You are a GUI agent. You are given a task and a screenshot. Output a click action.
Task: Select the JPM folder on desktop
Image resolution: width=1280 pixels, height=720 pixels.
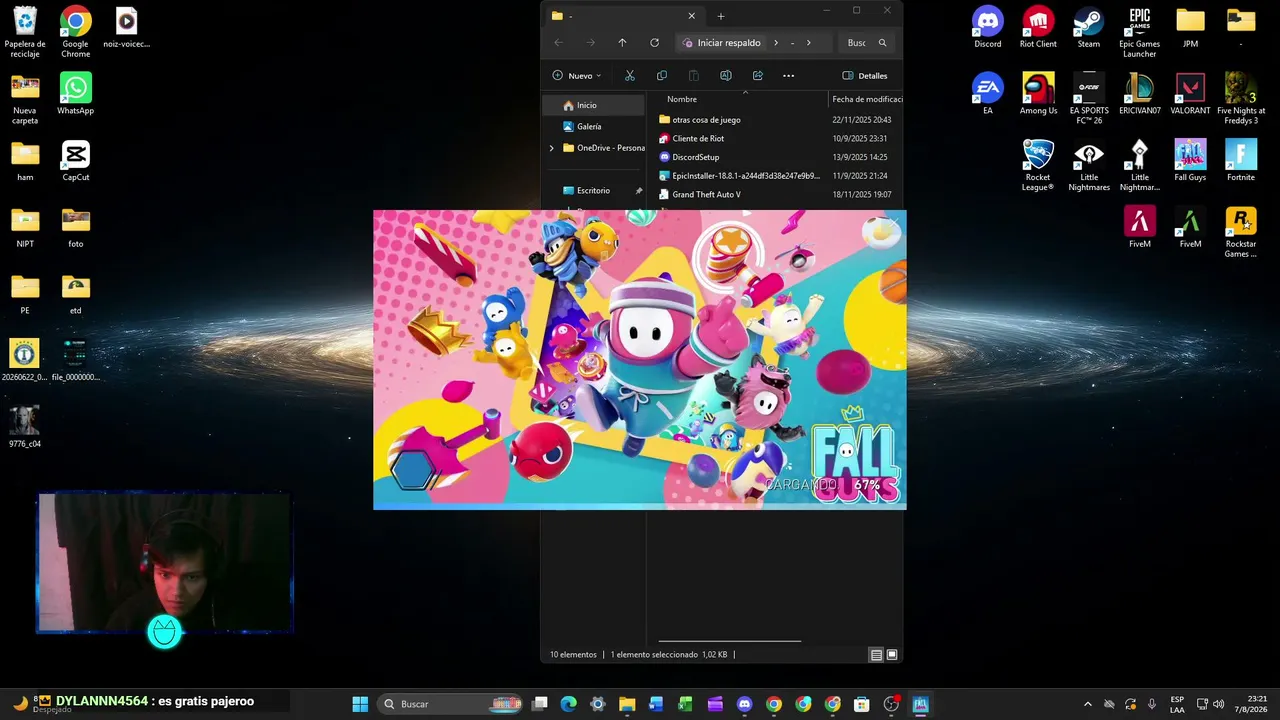pos(1190,28)
